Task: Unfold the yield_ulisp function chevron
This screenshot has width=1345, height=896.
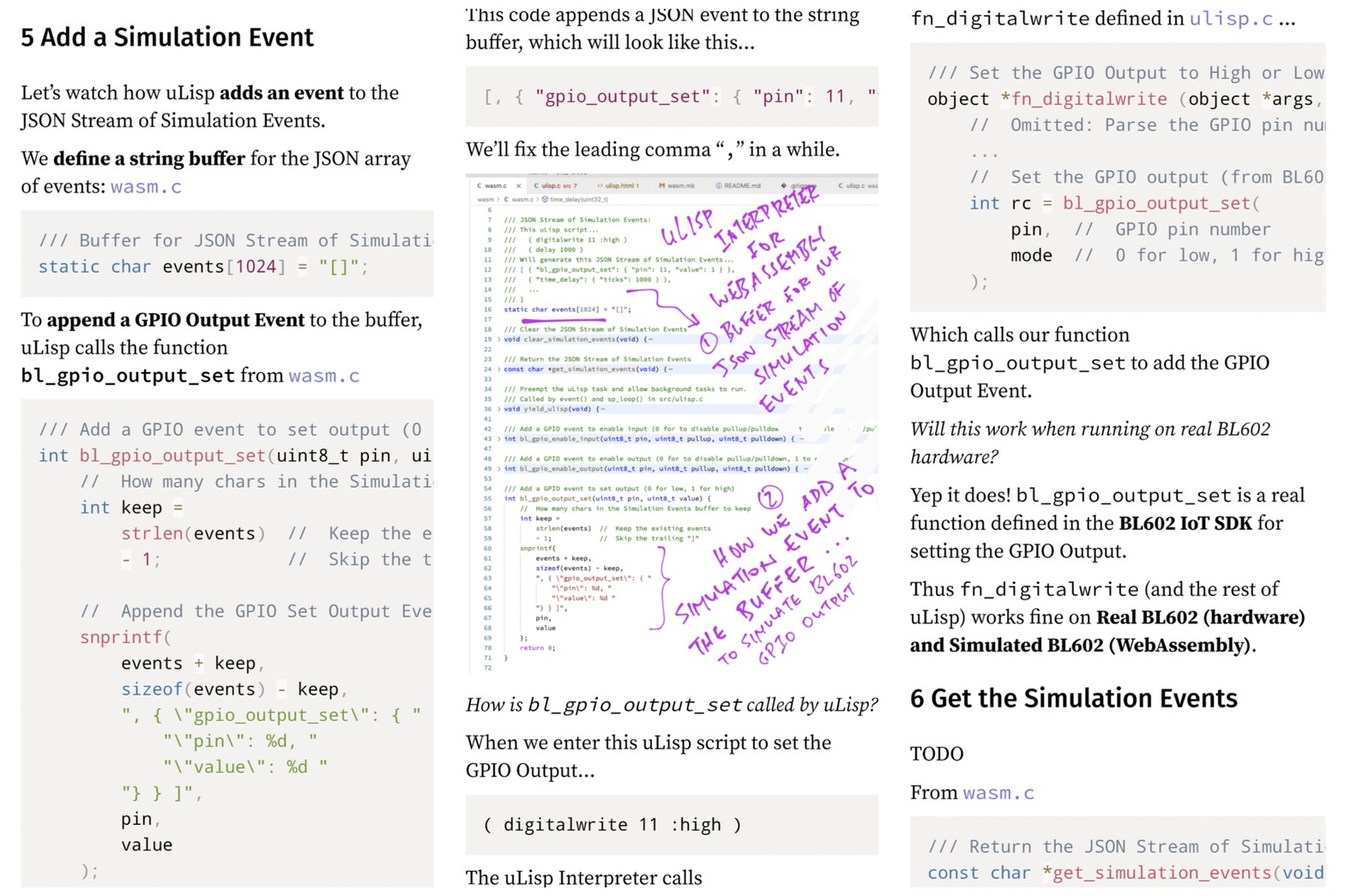Action: coord(498,409)
